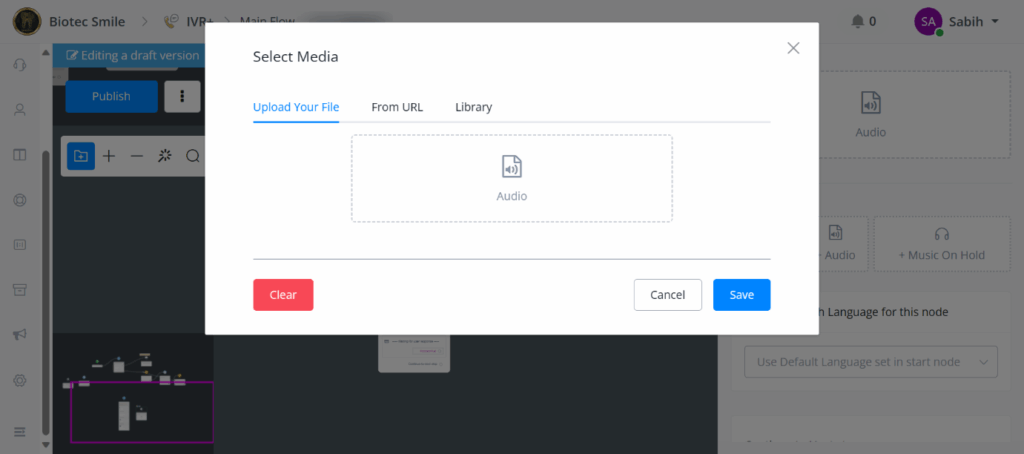The height and width of the screenshot is (454, 1024).
Task: Open the three-dot options menu beside Publish
Action: 182,96
